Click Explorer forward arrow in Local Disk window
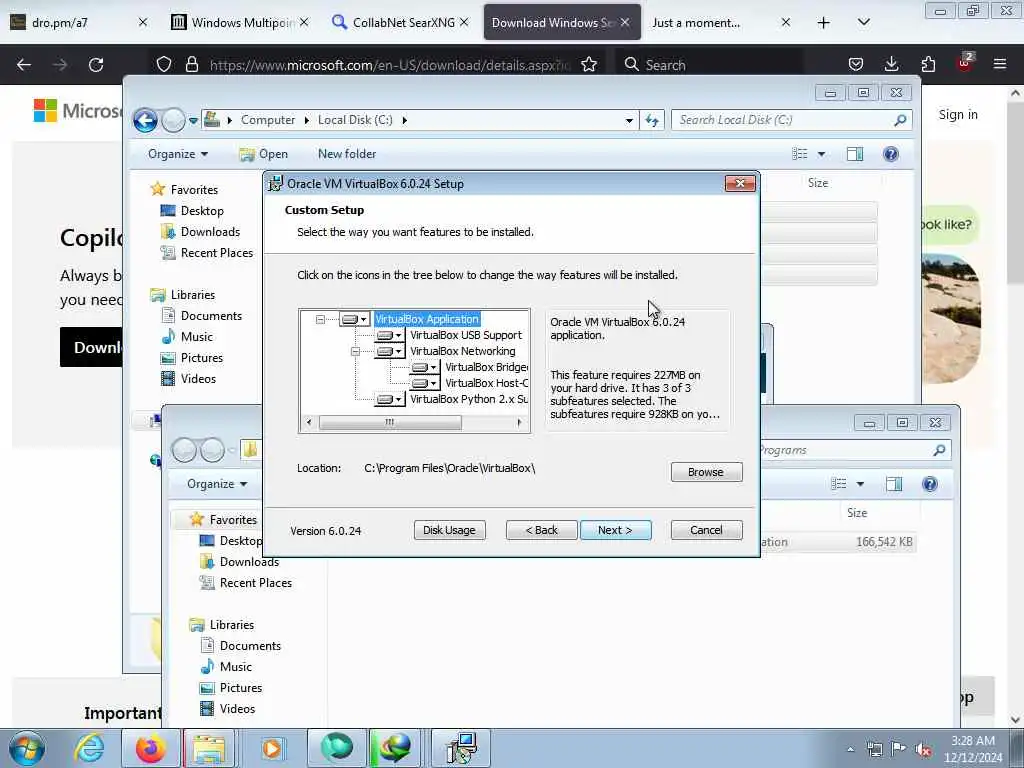 click(173, 120)
